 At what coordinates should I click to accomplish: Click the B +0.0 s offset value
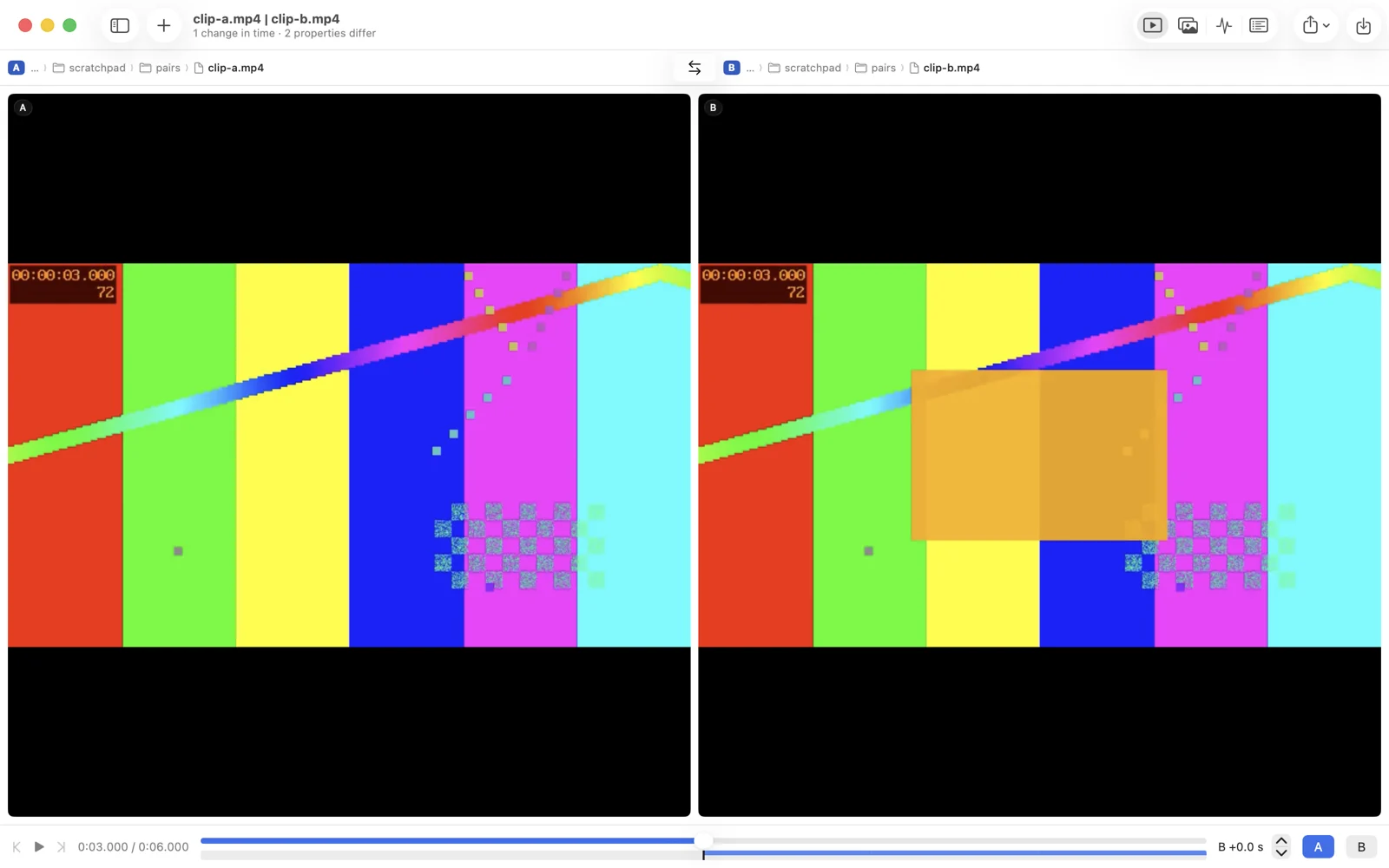[1241, 846]
